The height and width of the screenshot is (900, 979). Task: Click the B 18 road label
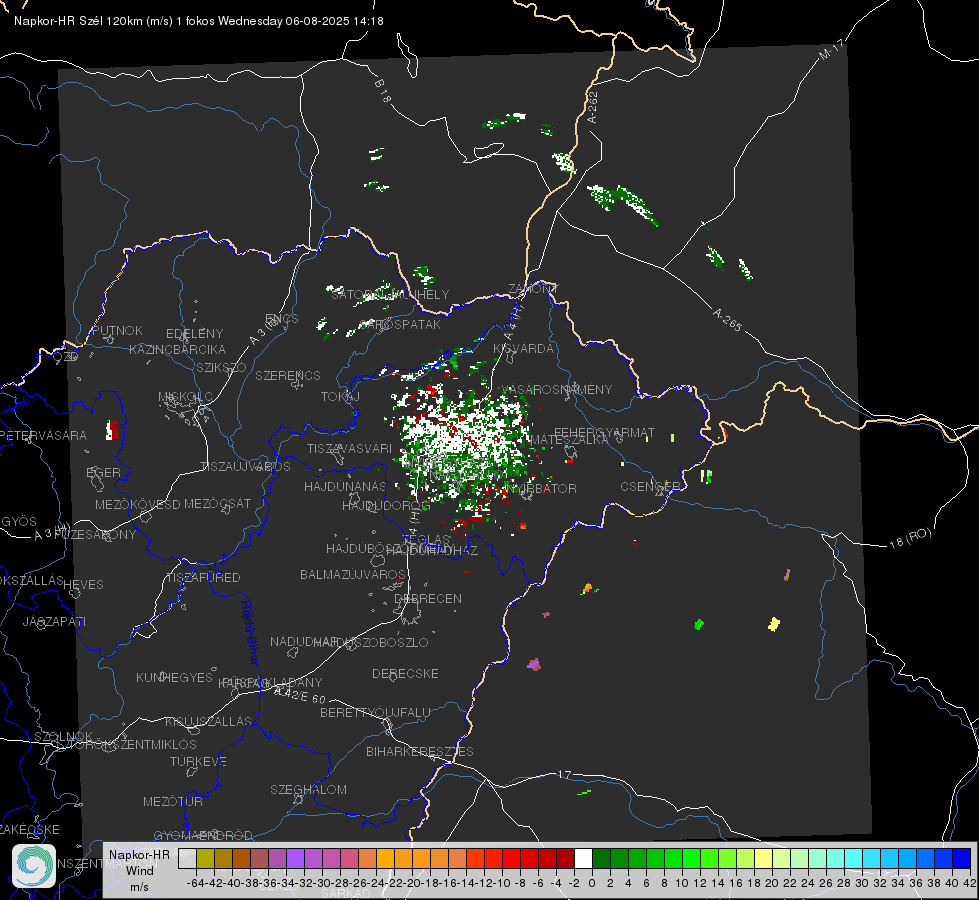pyautogui.click(x=383, y=91)
